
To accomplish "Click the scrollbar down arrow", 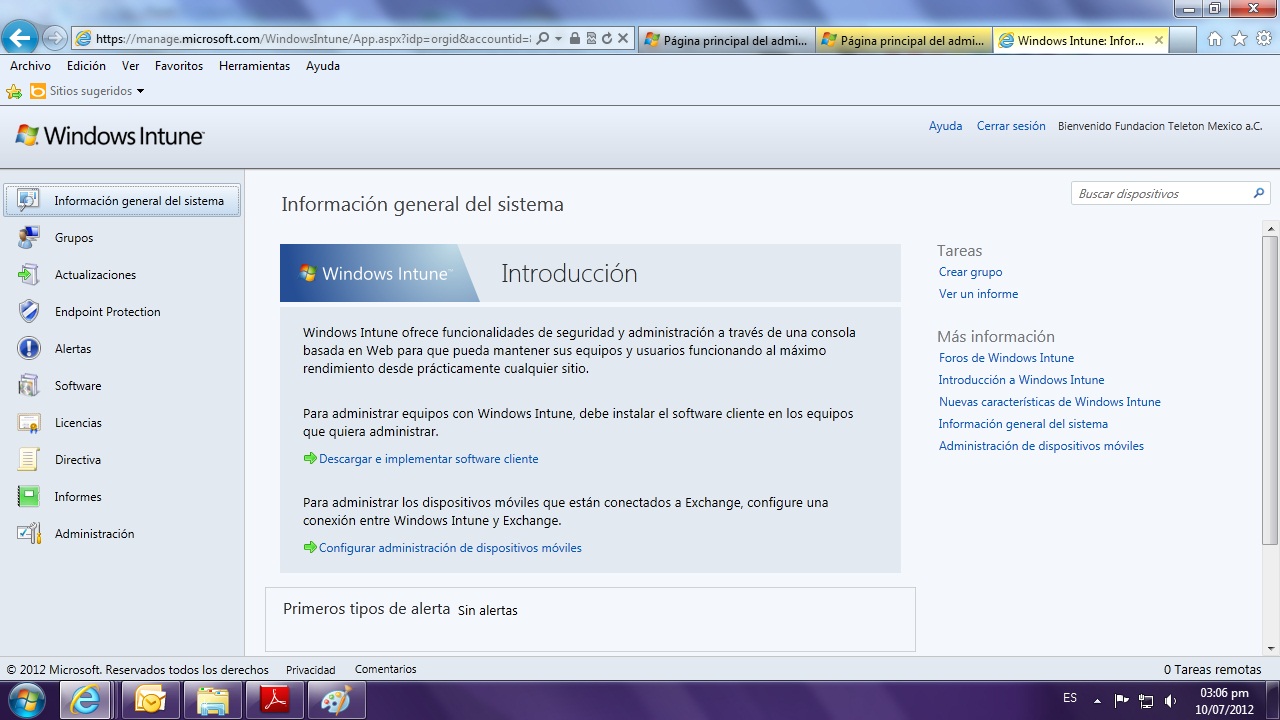I will click(x=1270, y=647).
